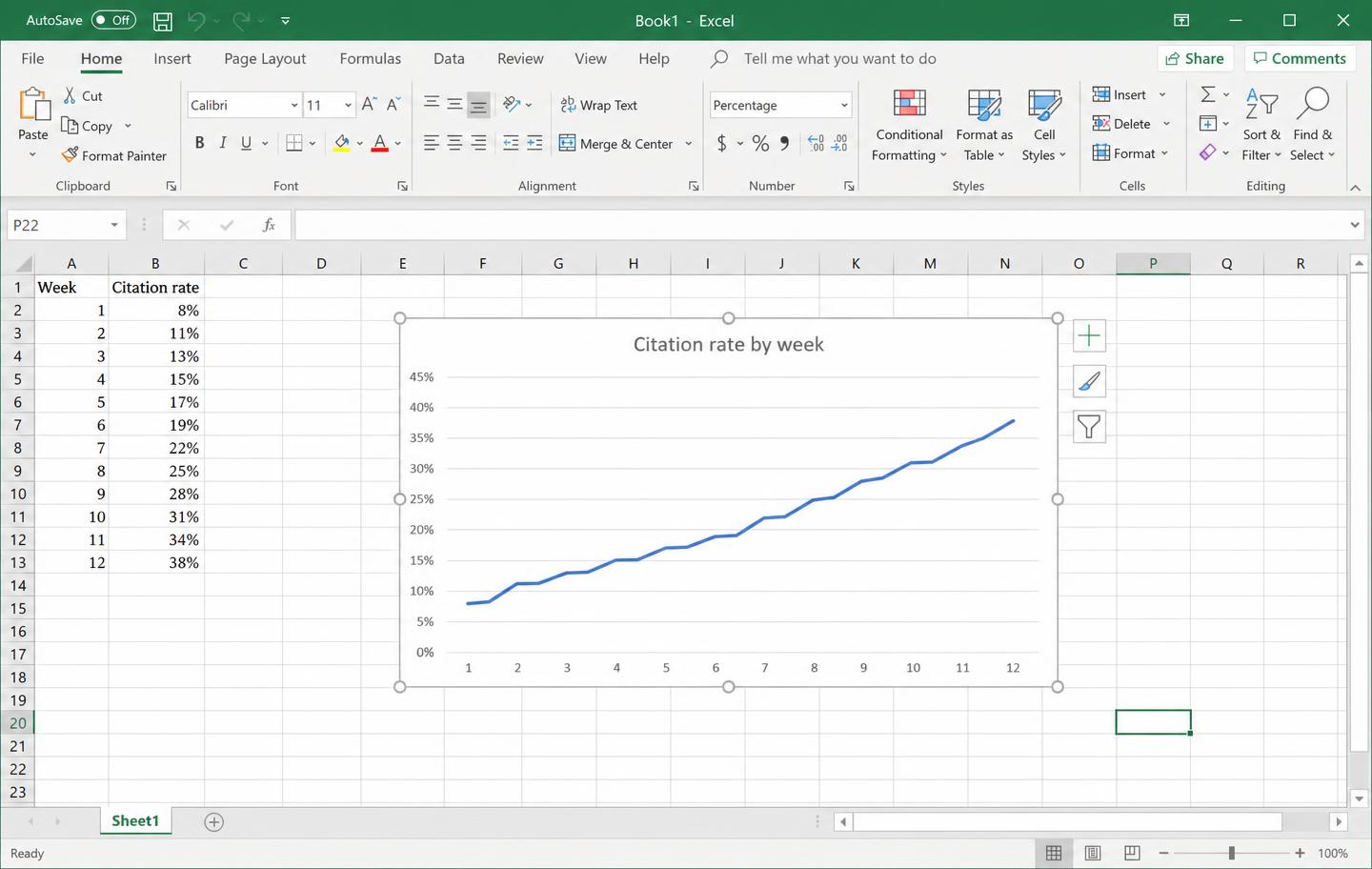Click Decrease Decimal icon
1372x869 pixels.
[x=839, y=143]
